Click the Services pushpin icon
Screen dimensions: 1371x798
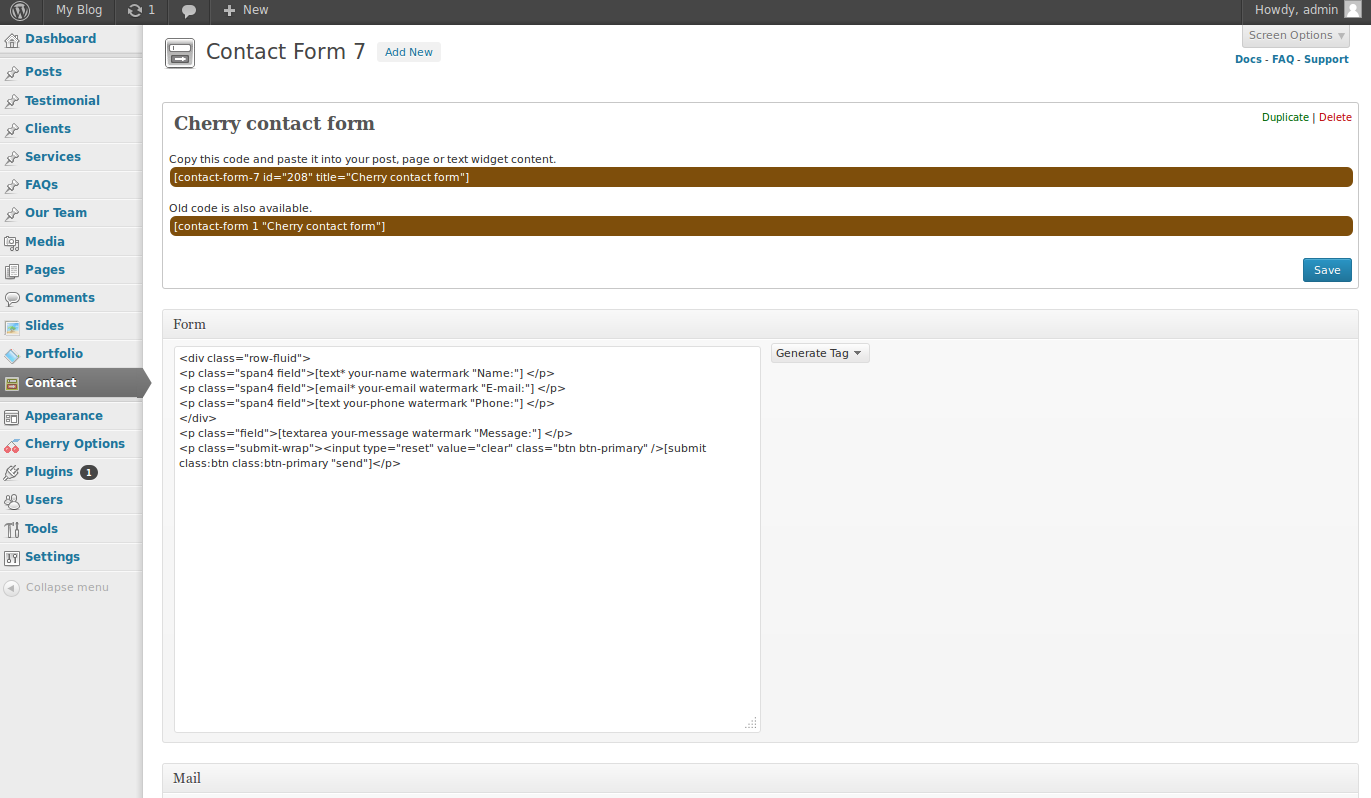click(12, 157)
